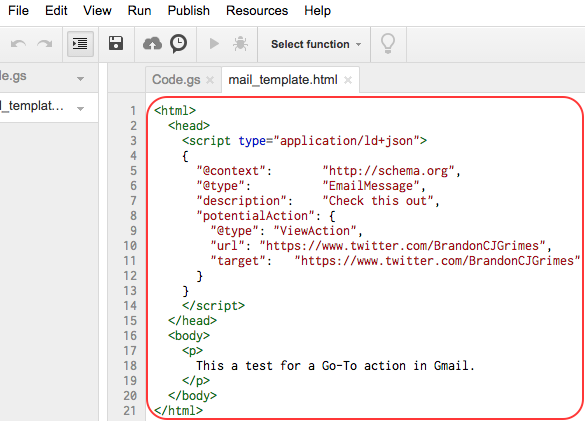Open the File menu

click(18, 10)
